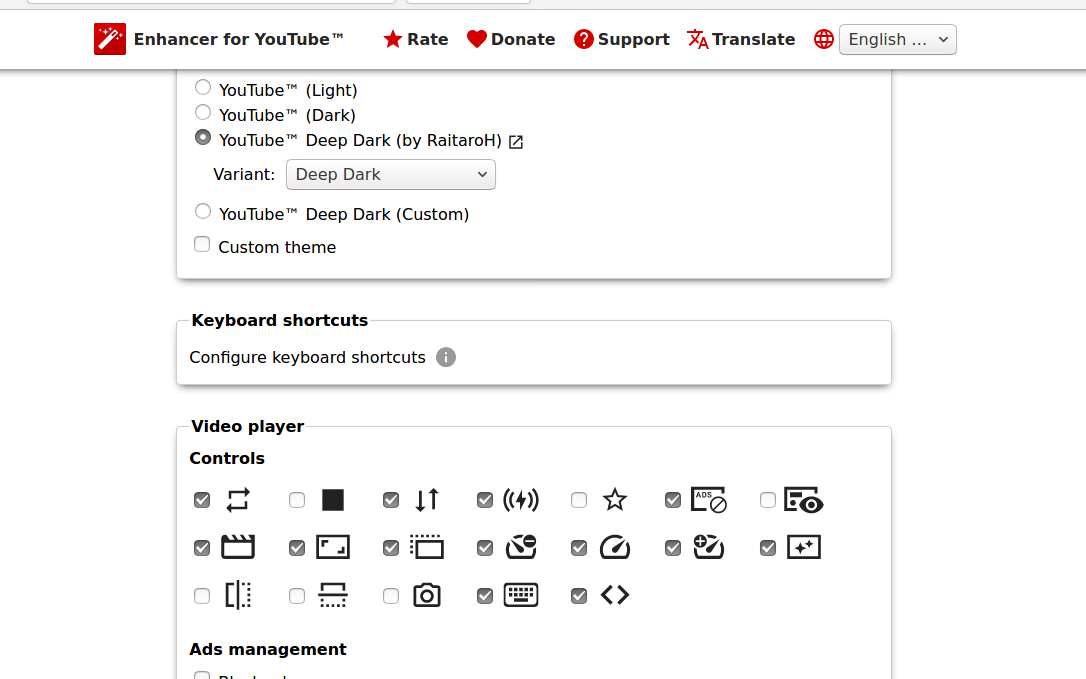Check the stop button control checkbox
1086x679 pixels.
(x=297, y=500)
